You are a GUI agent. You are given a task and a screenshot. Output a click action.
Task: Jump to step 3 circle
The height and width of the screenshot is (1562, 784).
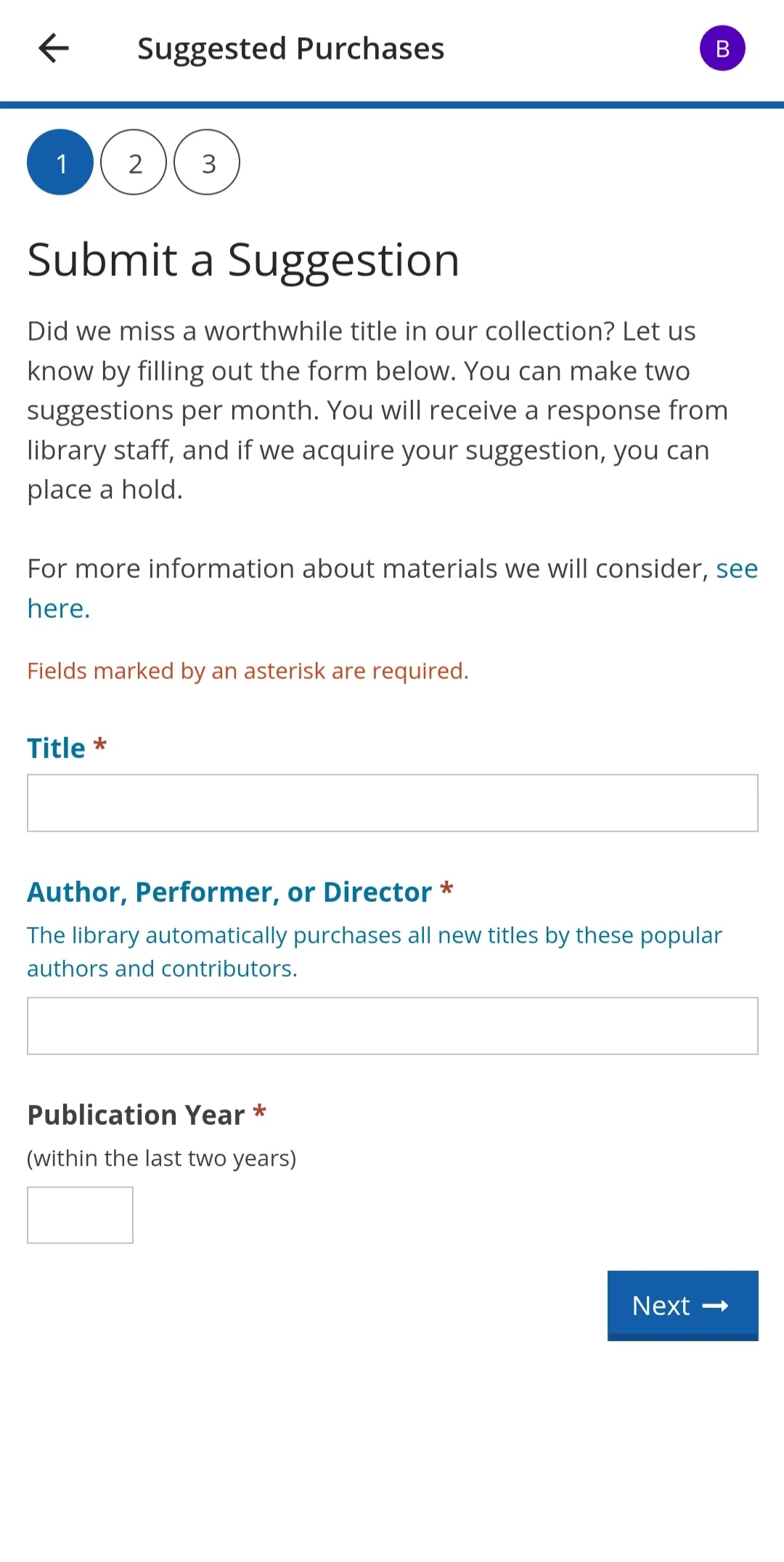tap(207, 163)
